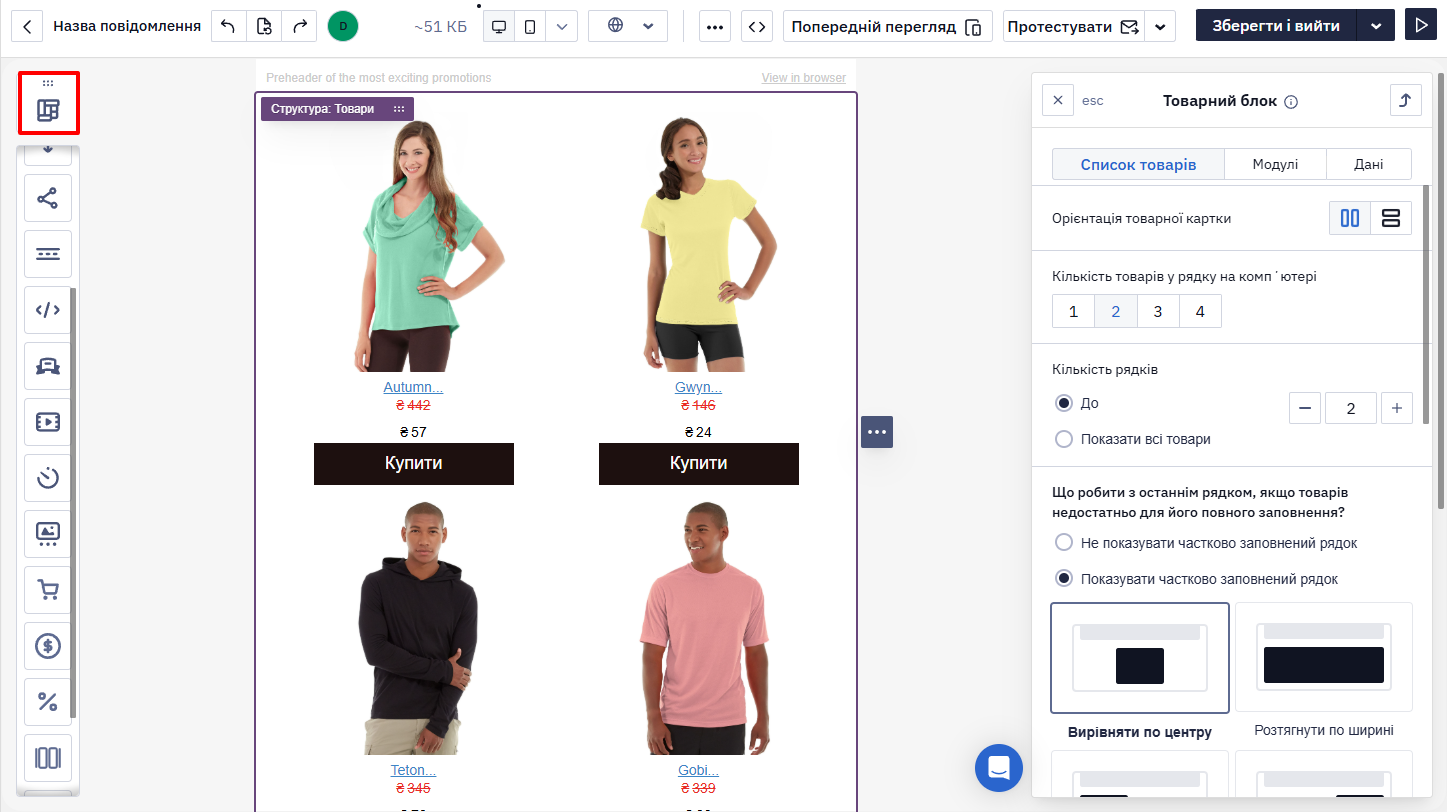Screen dimensions: 1447x812
Task: Redo the last undone action
Action: coord(299,26)
